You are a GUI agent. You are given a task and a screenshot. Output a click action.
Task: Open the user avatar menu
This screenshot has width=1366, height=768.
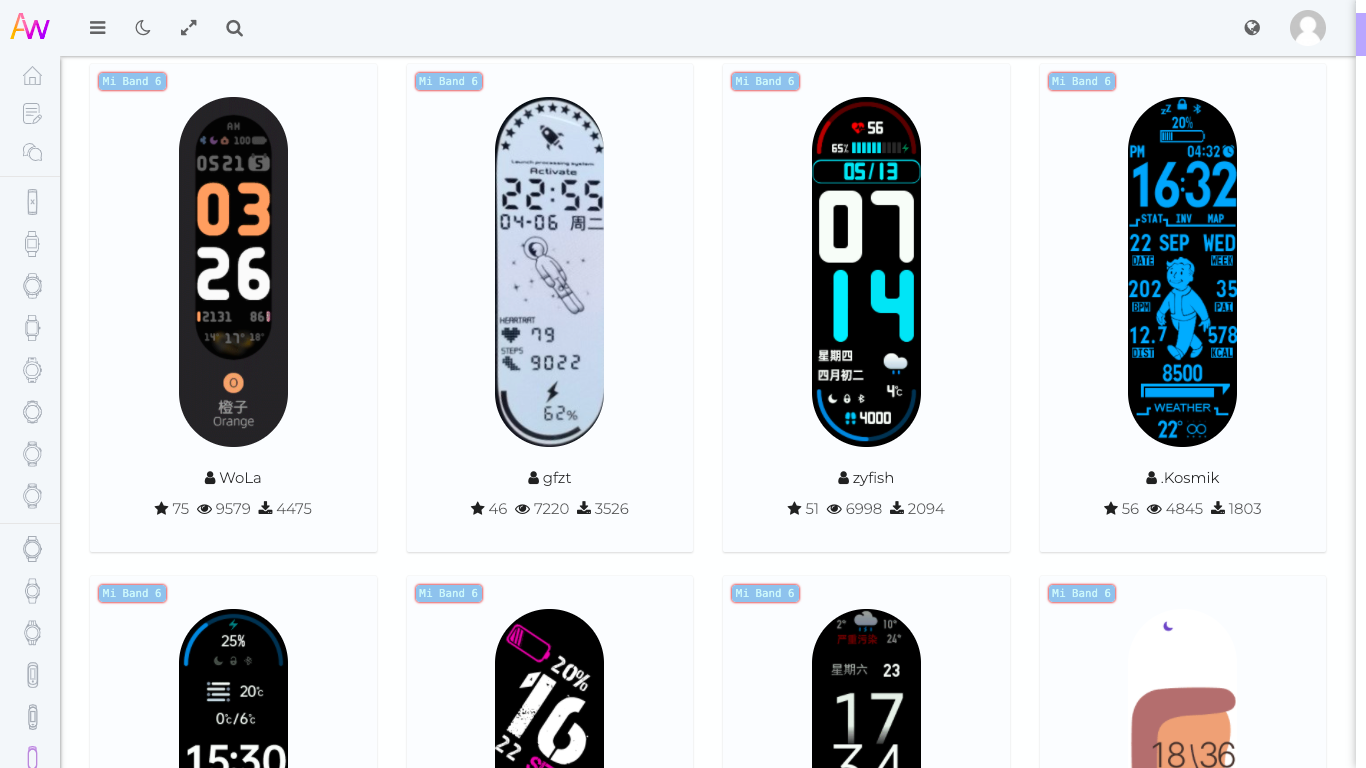(x=1308, y=28)
